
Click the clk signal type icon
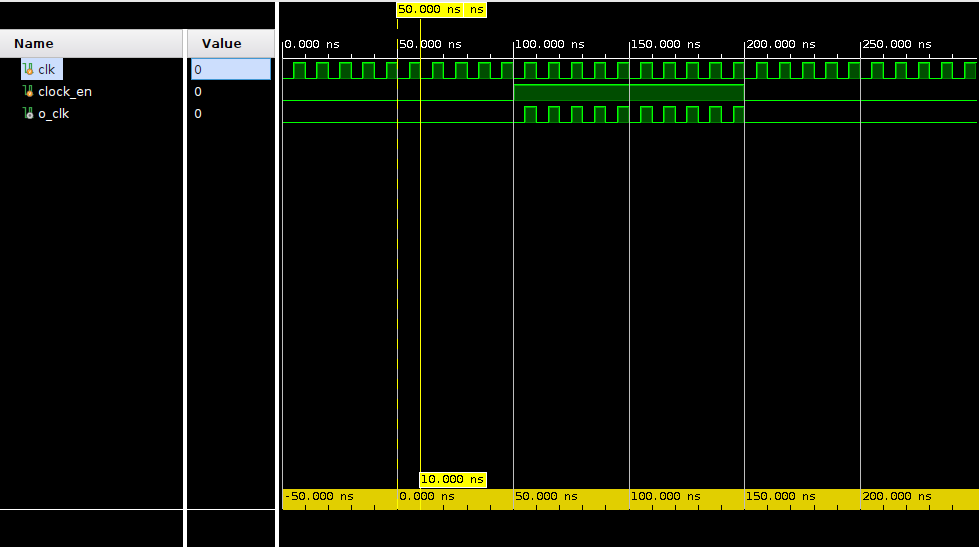tap(28, 69)
